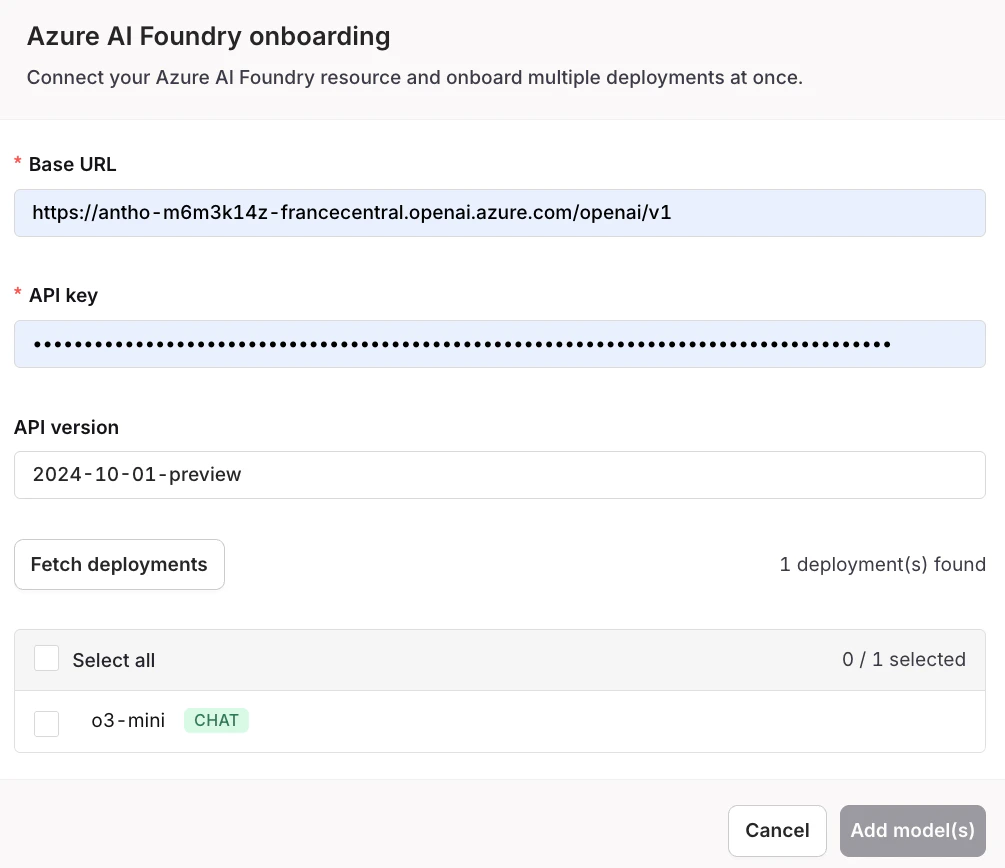Check the o3-mini deployment checkbox

coord(46,724)
